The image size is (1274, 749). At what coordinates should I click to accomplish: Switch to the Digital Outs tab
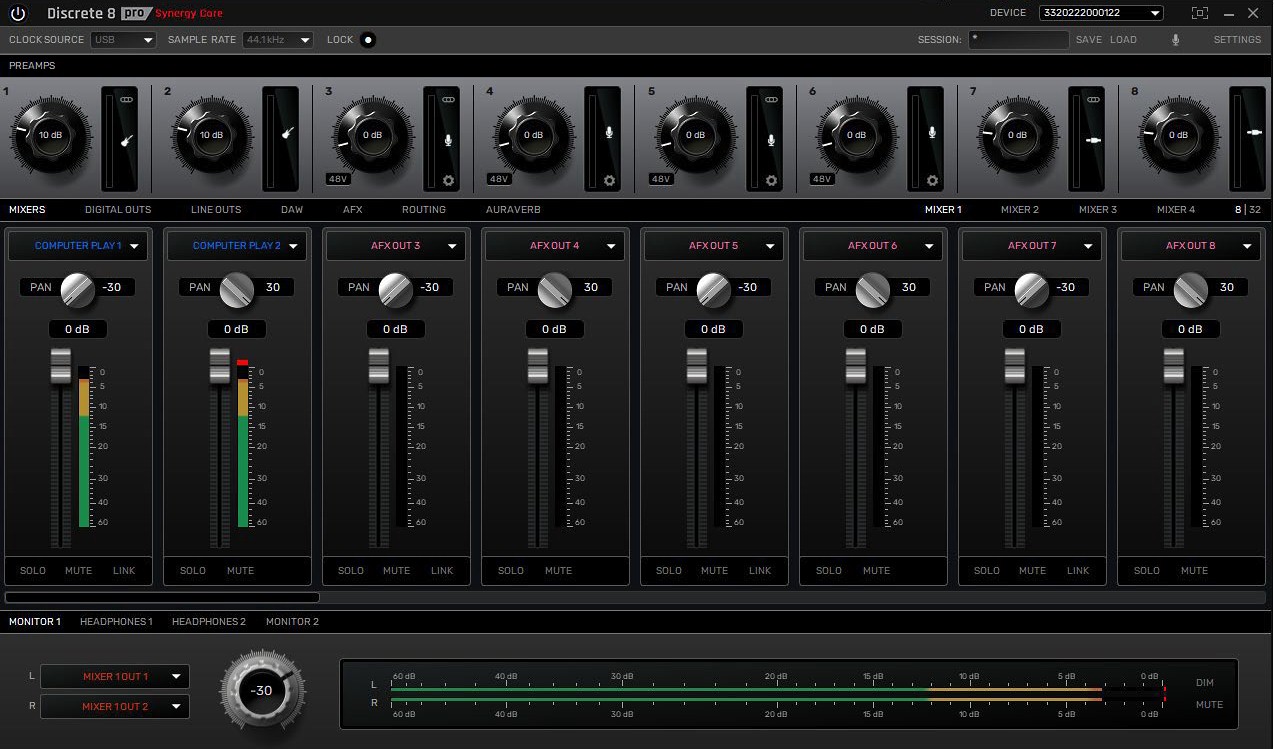[118, 210]
